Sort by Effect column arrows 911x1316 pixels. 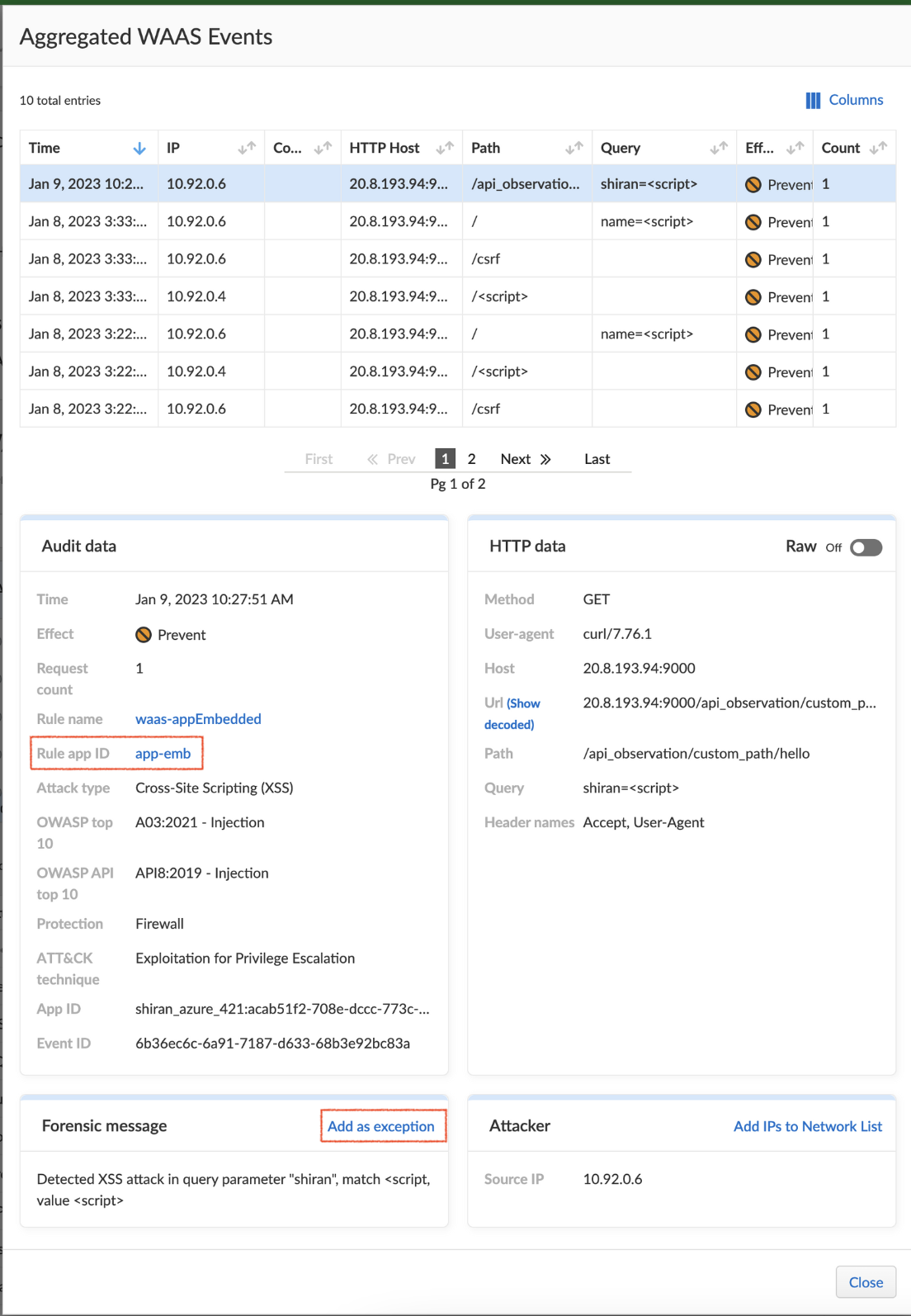(x=795, y=149)
